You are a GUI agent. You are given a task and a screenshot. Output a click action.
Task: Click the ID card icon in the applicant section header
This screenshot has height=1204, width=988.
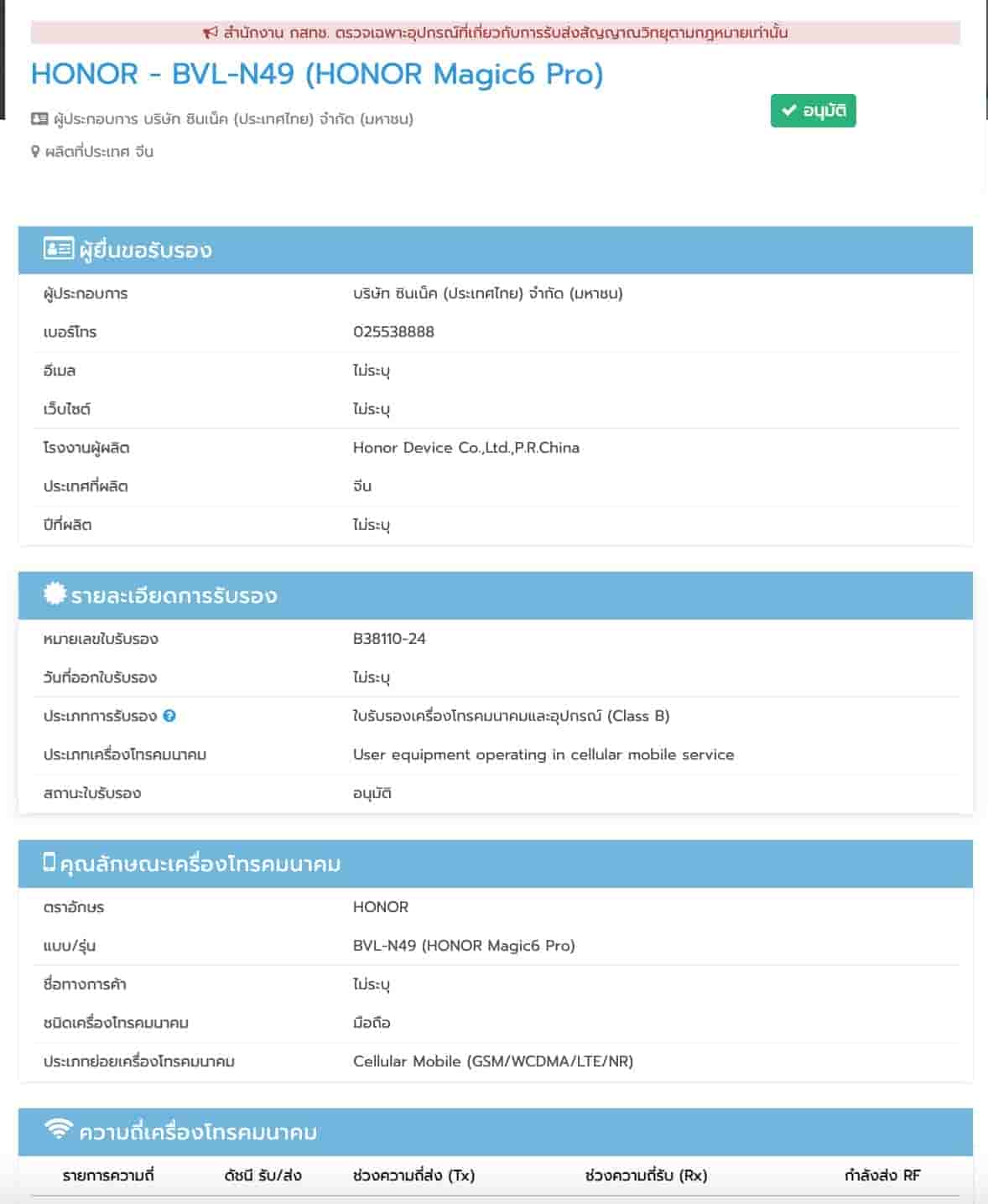click(x=58, y=249)
